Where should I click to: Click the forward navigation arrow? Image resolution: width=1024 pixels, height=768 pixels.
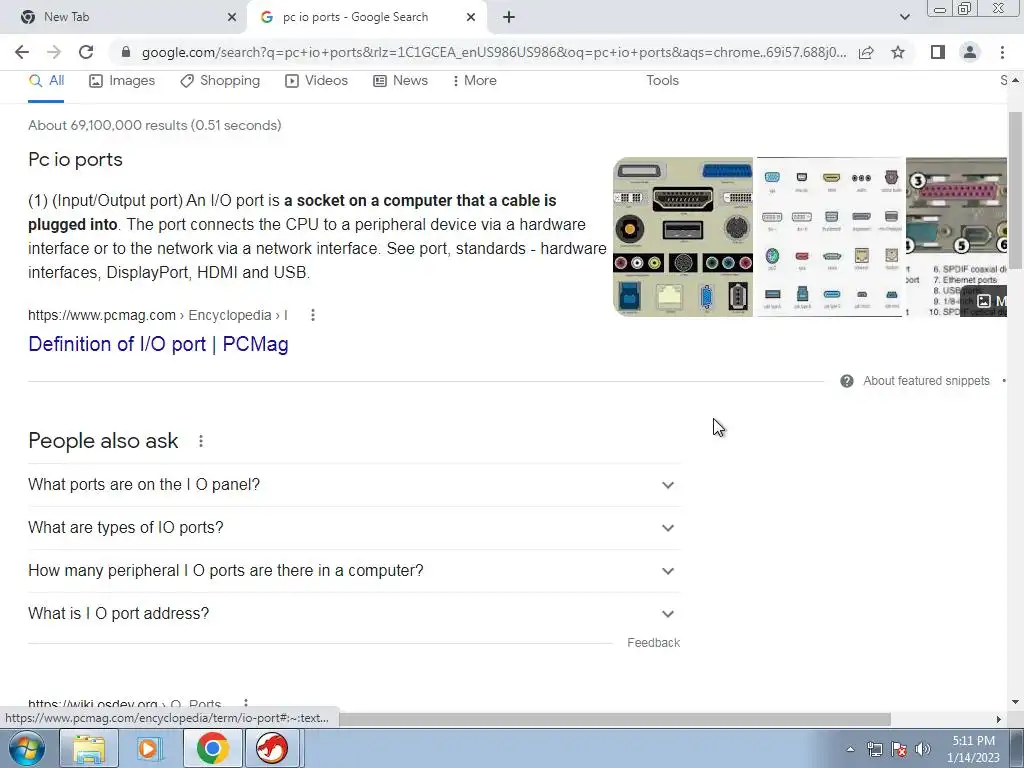pyautogui.click(x=54, y=52)
